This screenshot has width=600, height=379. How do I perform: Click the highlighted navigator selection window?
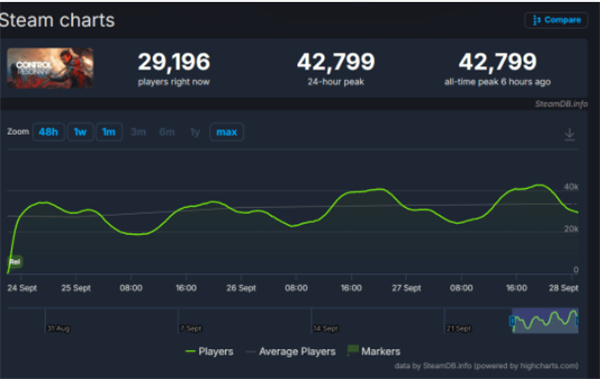545,320
